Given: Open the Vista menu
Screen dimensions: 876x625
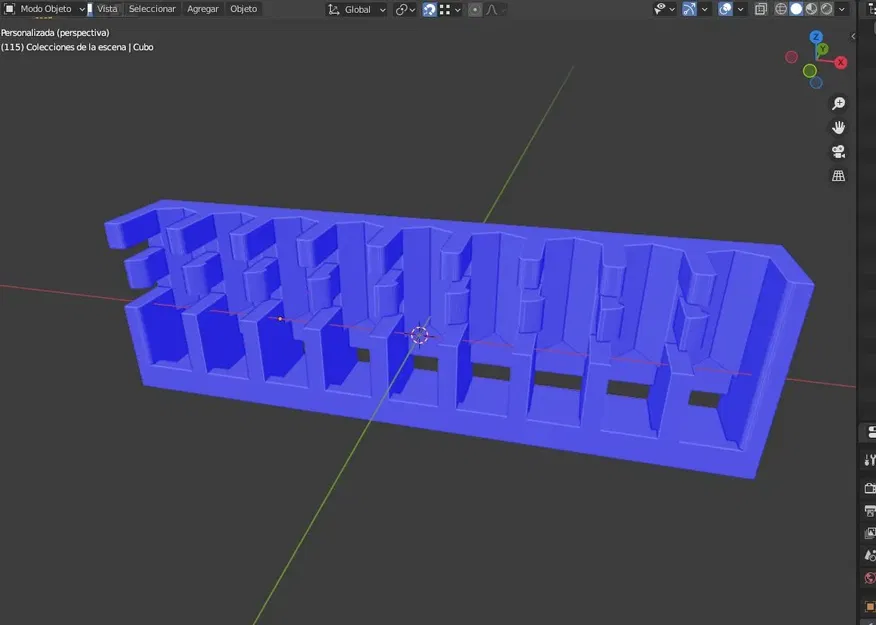Looking at the screenshot, I should pos(107,9).
